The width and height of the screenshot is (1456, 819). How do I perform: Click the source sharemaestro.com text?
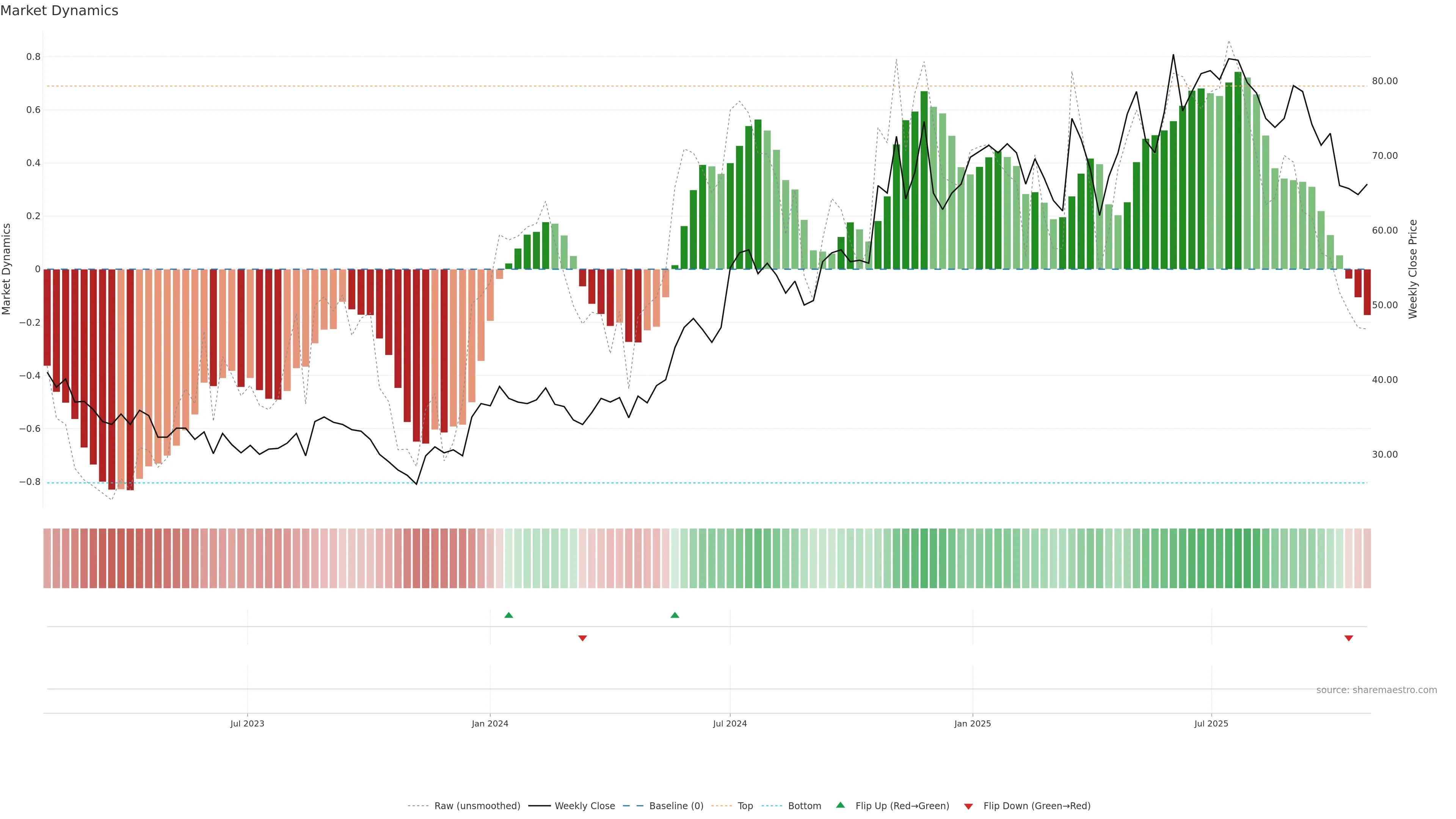1376,690
